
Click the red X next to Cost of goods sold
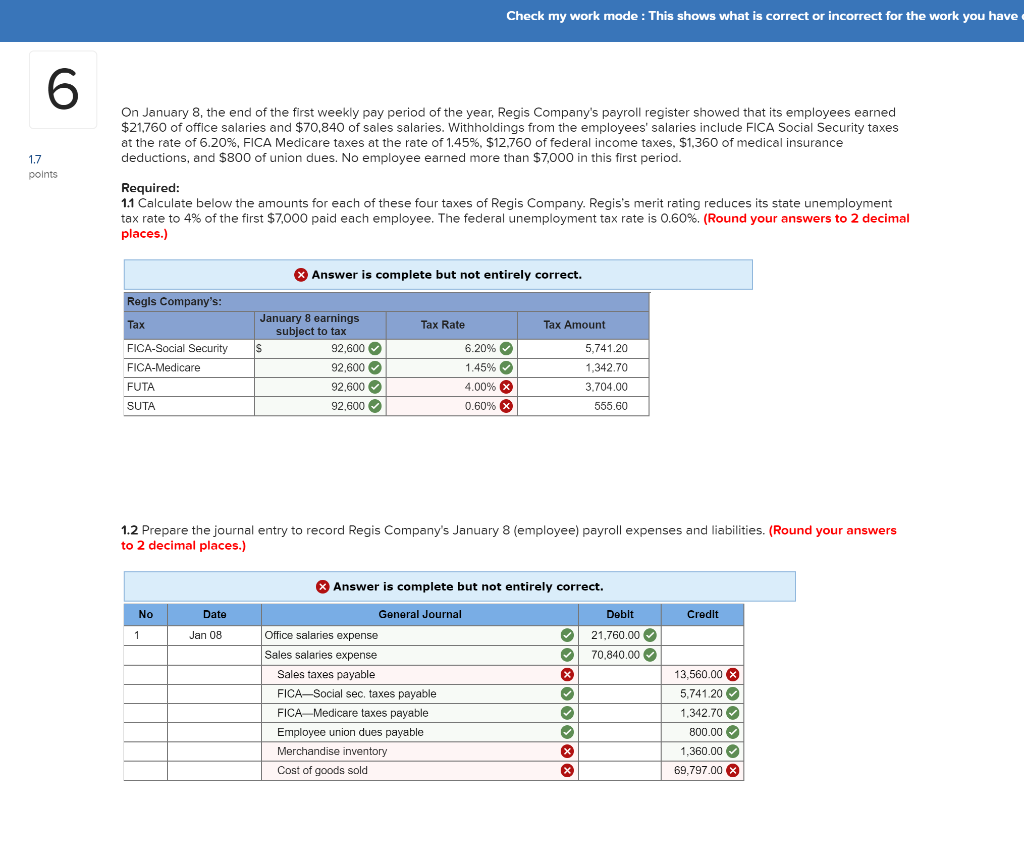tap(567, 770)
